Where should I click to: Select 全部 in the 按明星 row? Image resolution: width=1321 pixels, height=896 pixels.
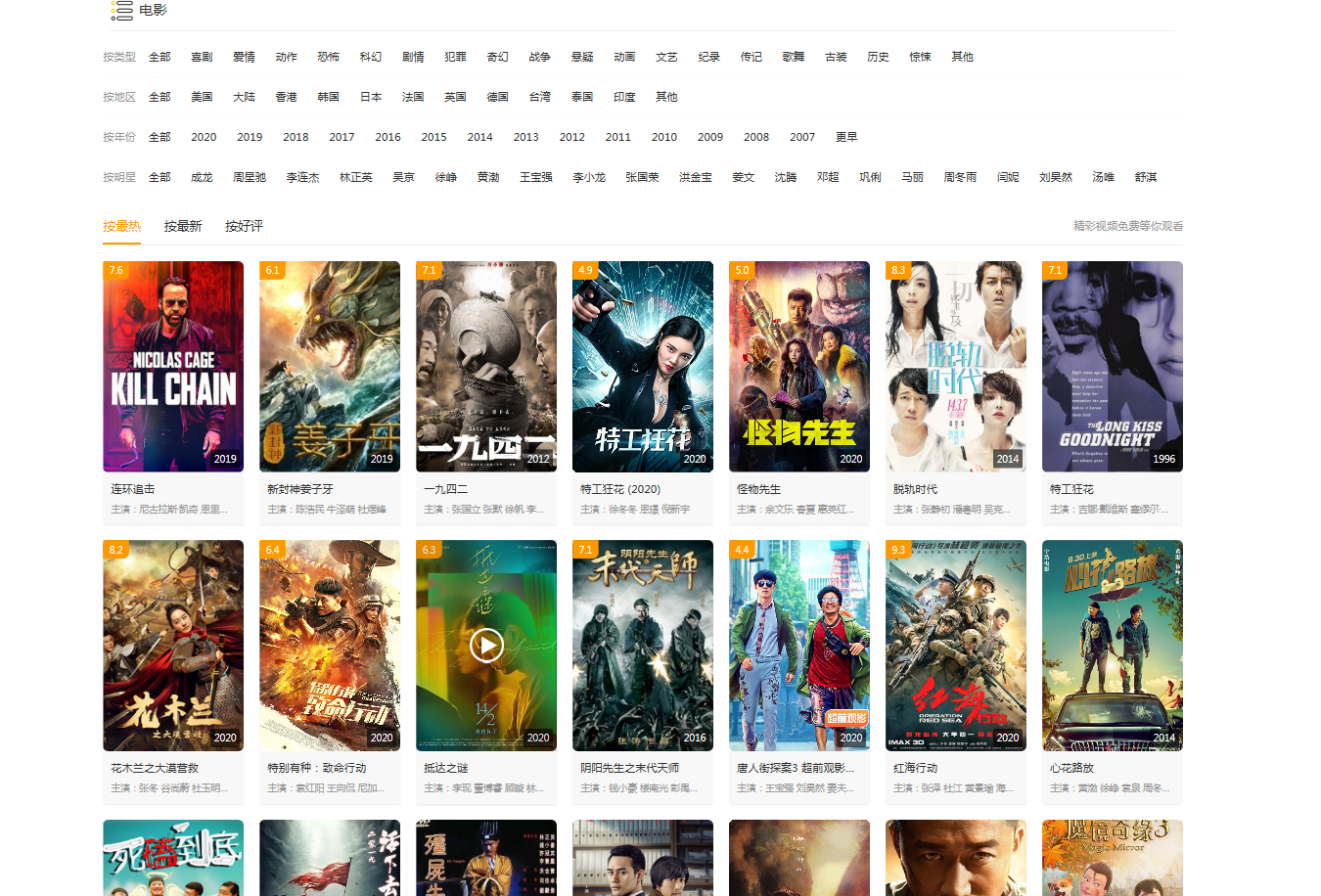159,177
